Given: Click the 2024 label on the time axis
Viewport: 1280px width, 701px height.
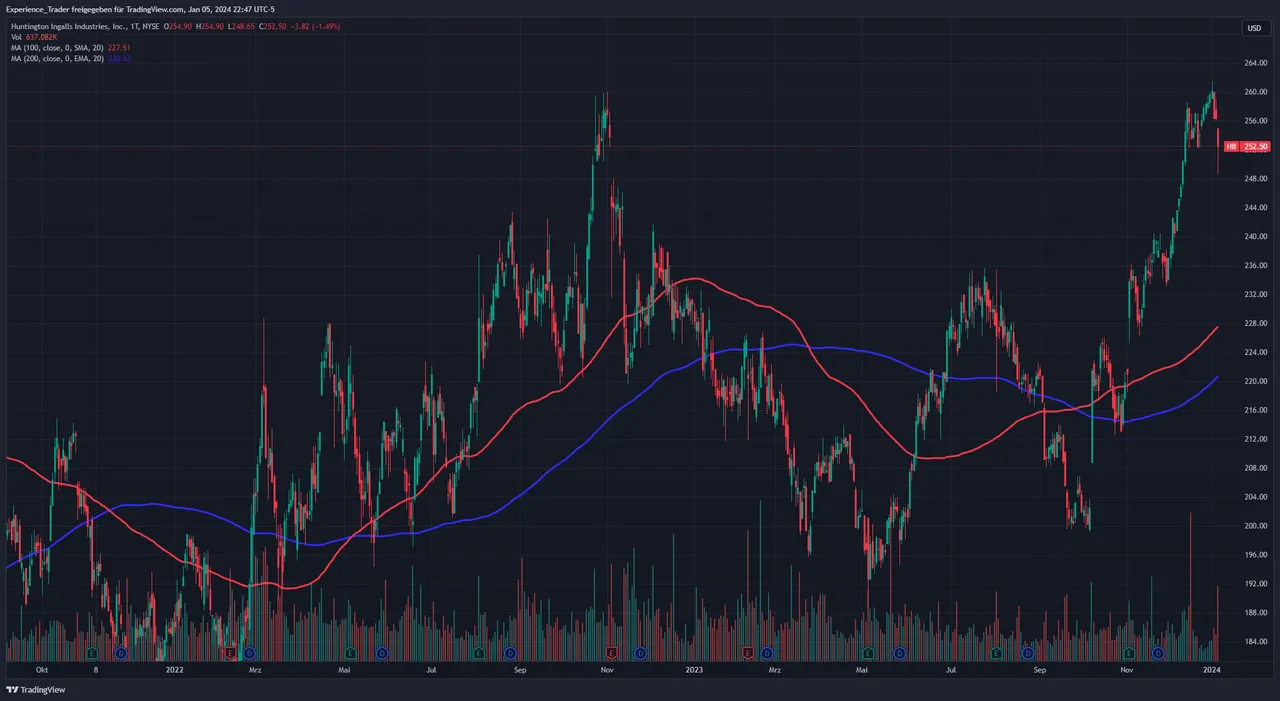Looking at the screenshot, I should coord(1212,670).
